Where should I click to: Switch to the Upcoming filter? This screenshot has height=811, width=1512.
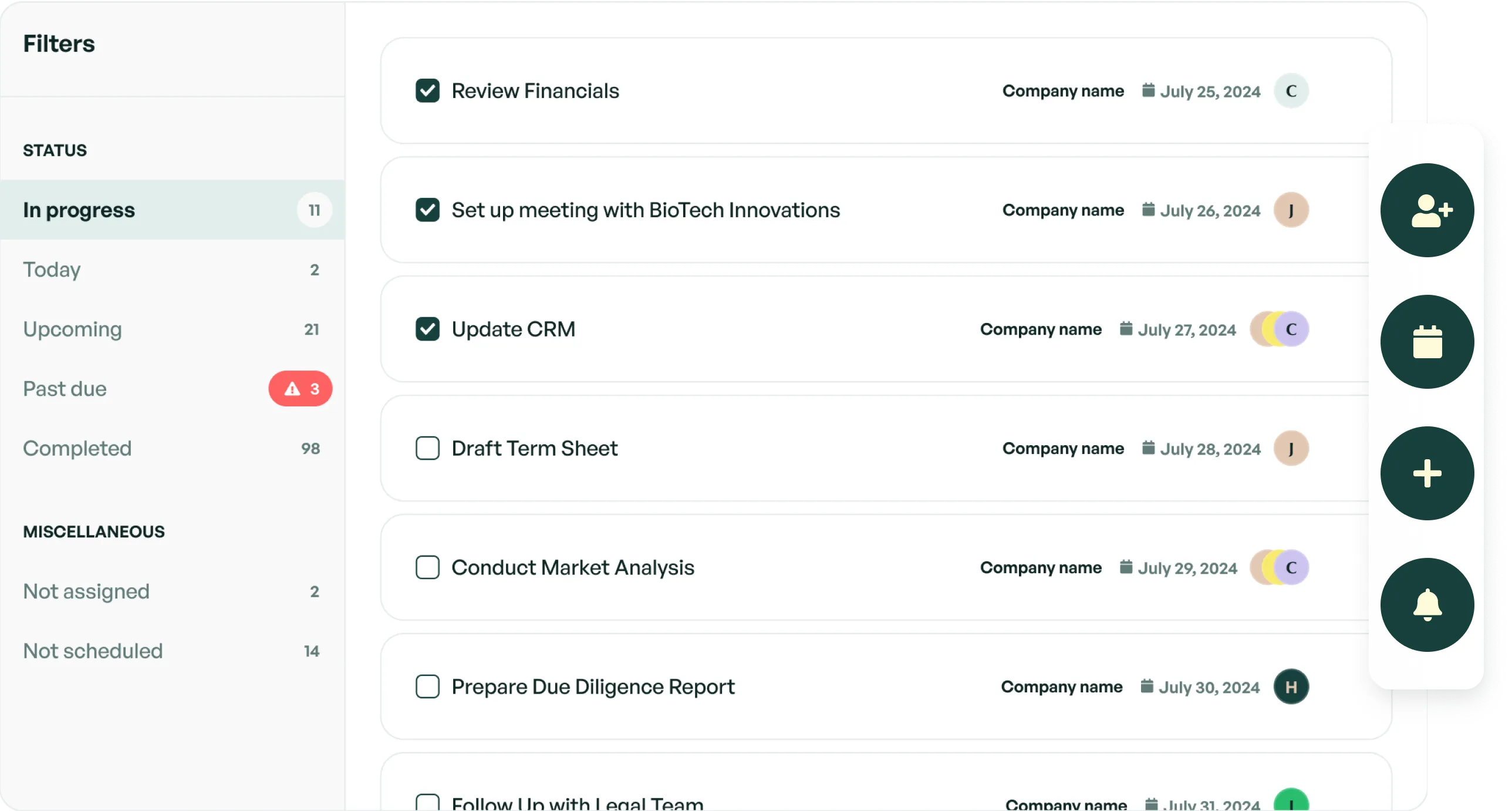click(73, 329)
